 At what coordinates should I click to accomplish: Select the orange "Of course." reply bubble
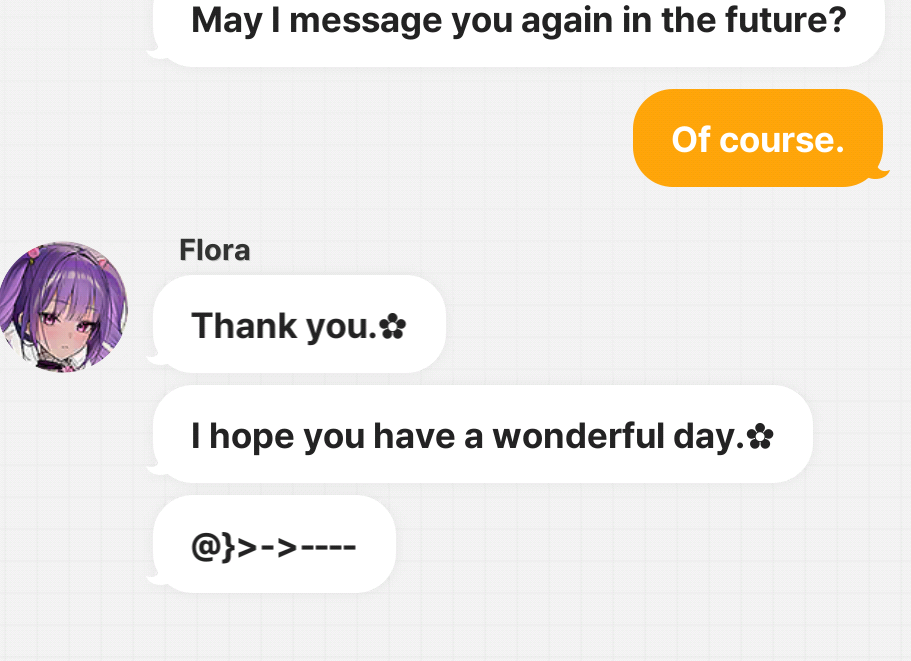point(757,139)
